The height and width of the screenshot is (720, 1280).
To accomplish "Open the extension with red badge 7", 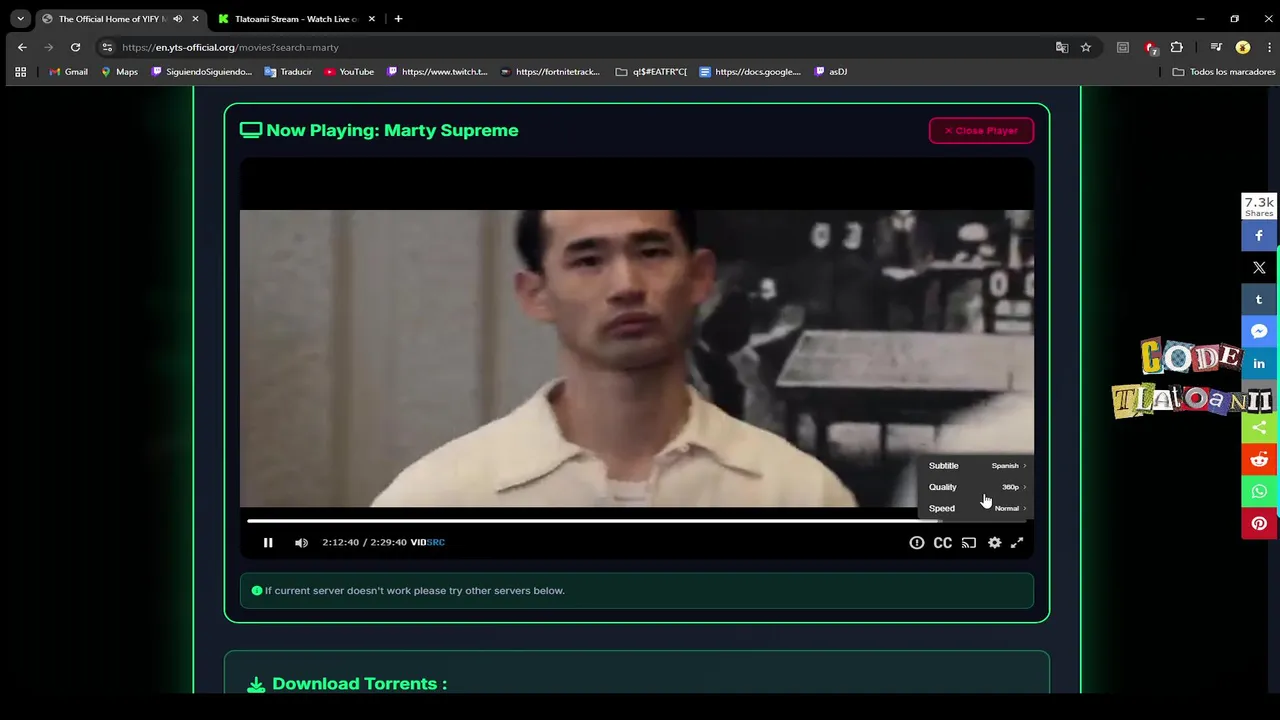I will coord(1151,47).
